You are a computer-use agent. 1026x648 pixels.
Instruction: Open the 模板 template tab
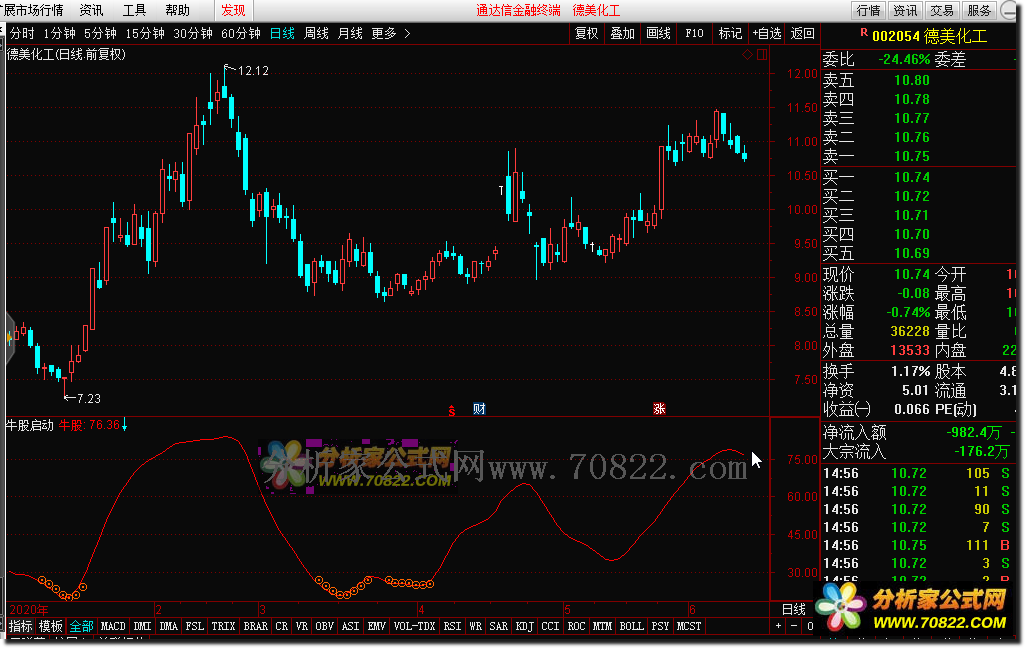[x=50, y=626]
